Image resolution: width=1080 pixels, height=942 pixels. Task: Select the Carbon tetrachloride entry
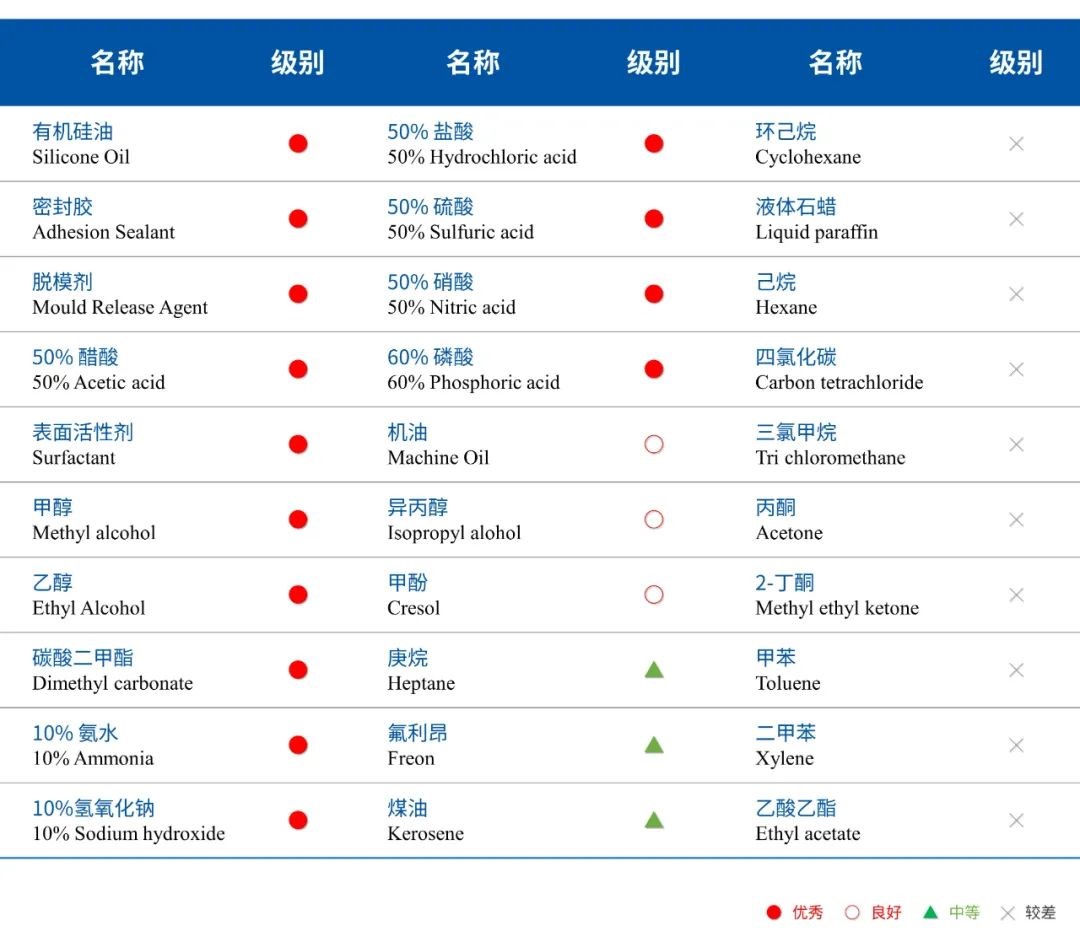839,383
